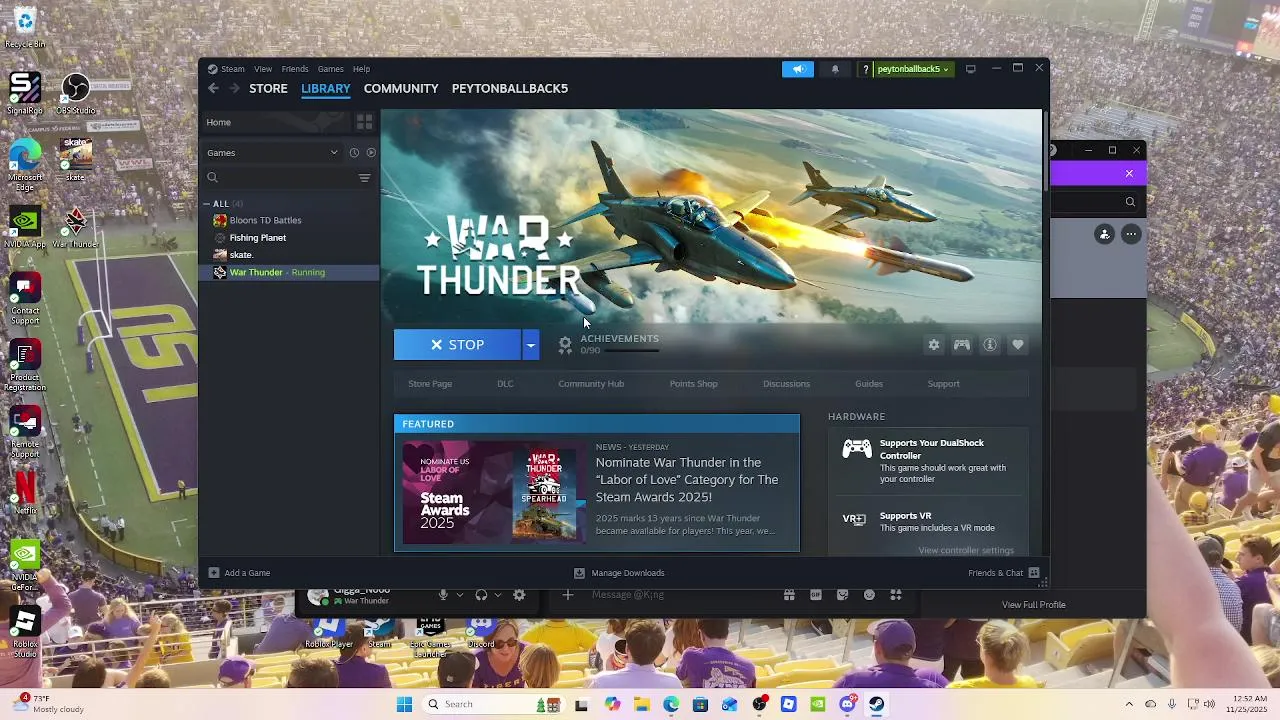Open the Games menu
Screen dimensions: 1280x720
331,69
